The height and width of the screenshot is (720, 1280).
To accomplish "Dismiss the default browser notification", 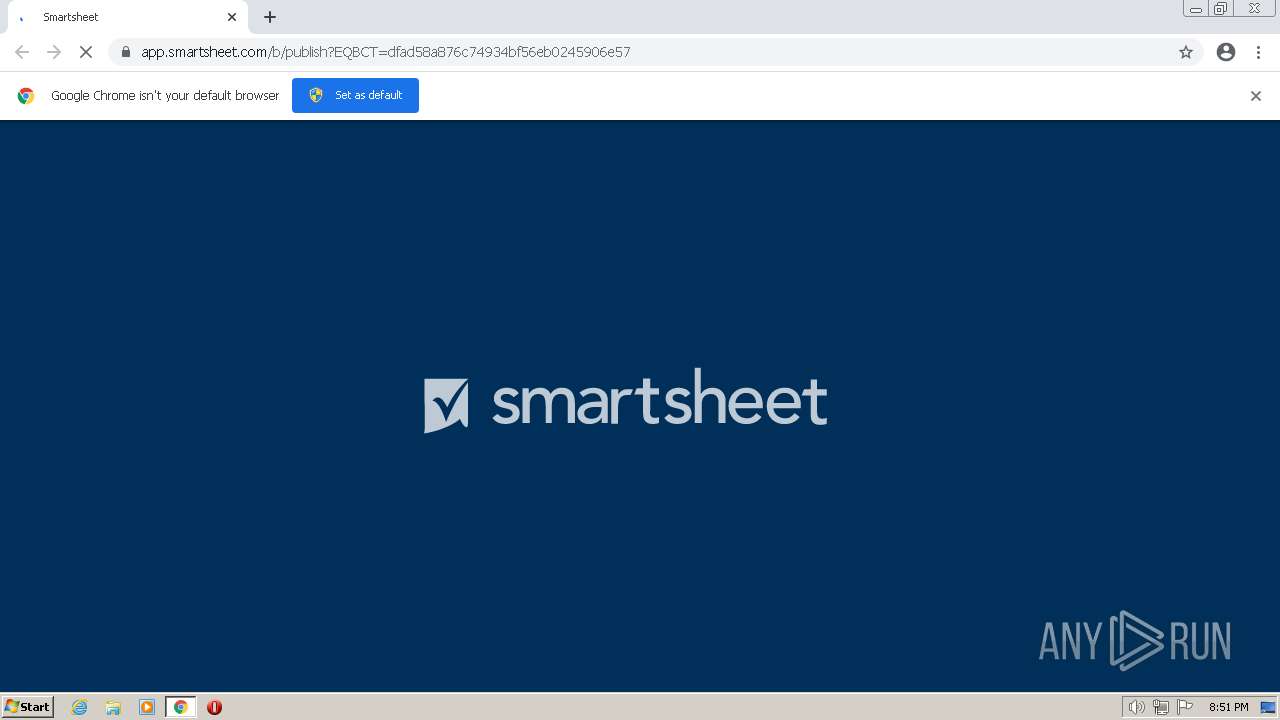I will click(1256, 96).
